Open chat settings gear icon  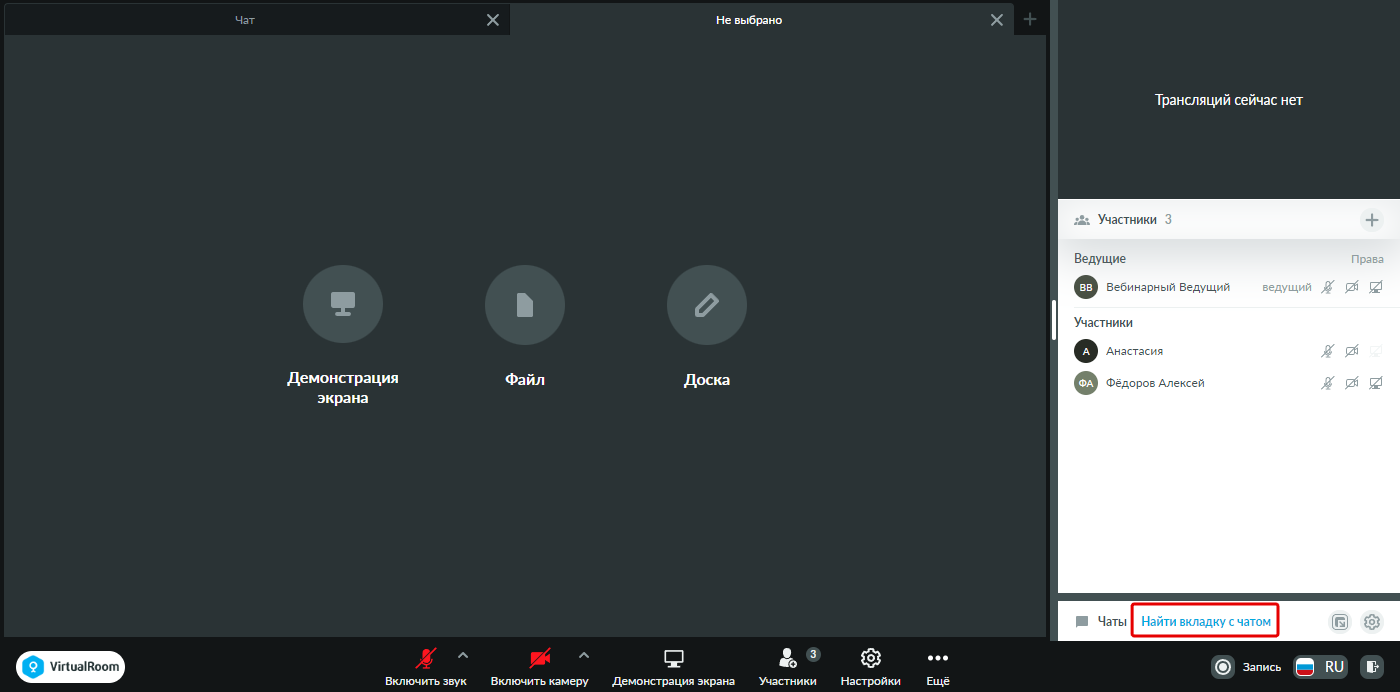(1372, 621)
